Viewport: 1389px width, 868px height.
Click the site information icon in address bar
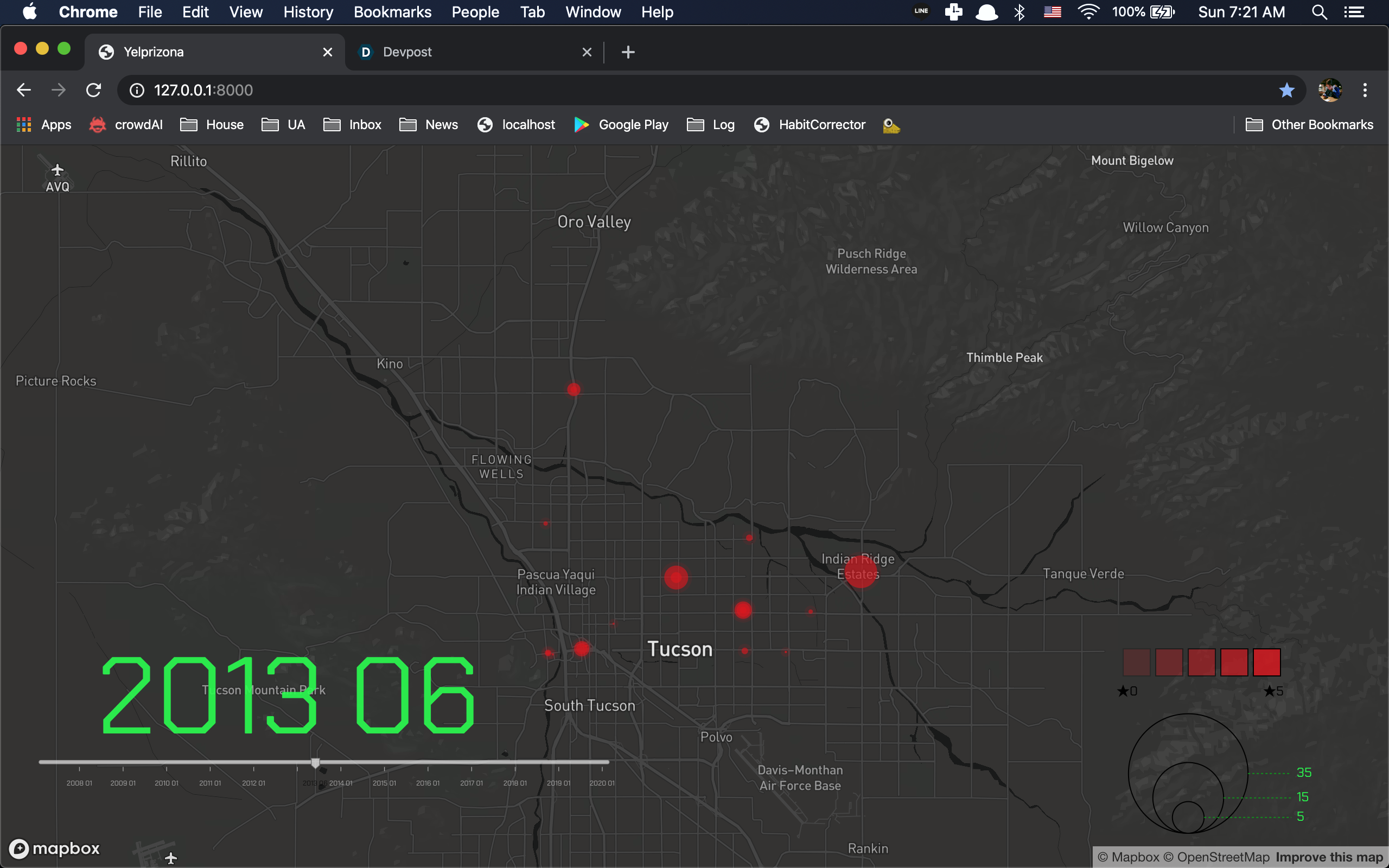click(137, 90)
